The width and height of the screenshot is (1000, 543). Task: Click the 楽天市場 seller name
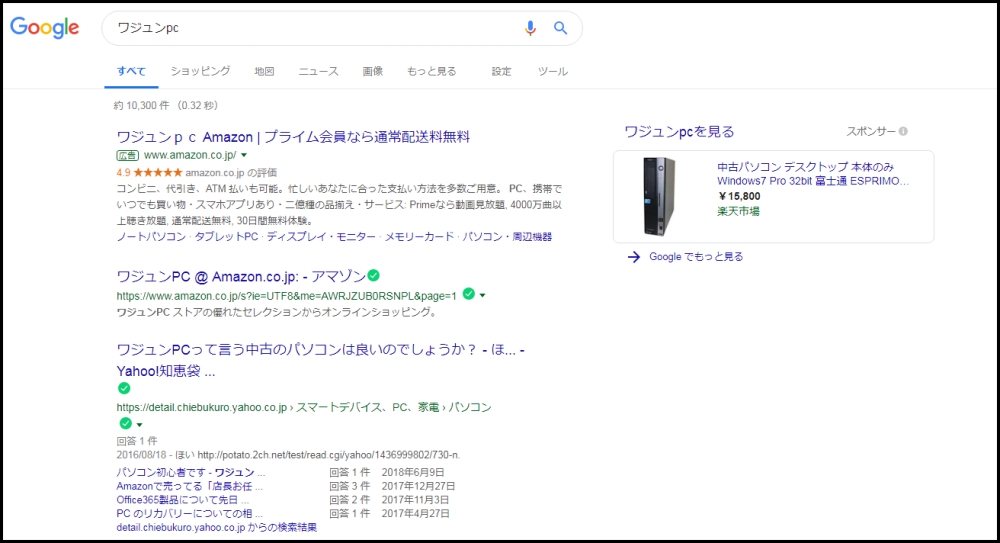[x=738, y=211]
